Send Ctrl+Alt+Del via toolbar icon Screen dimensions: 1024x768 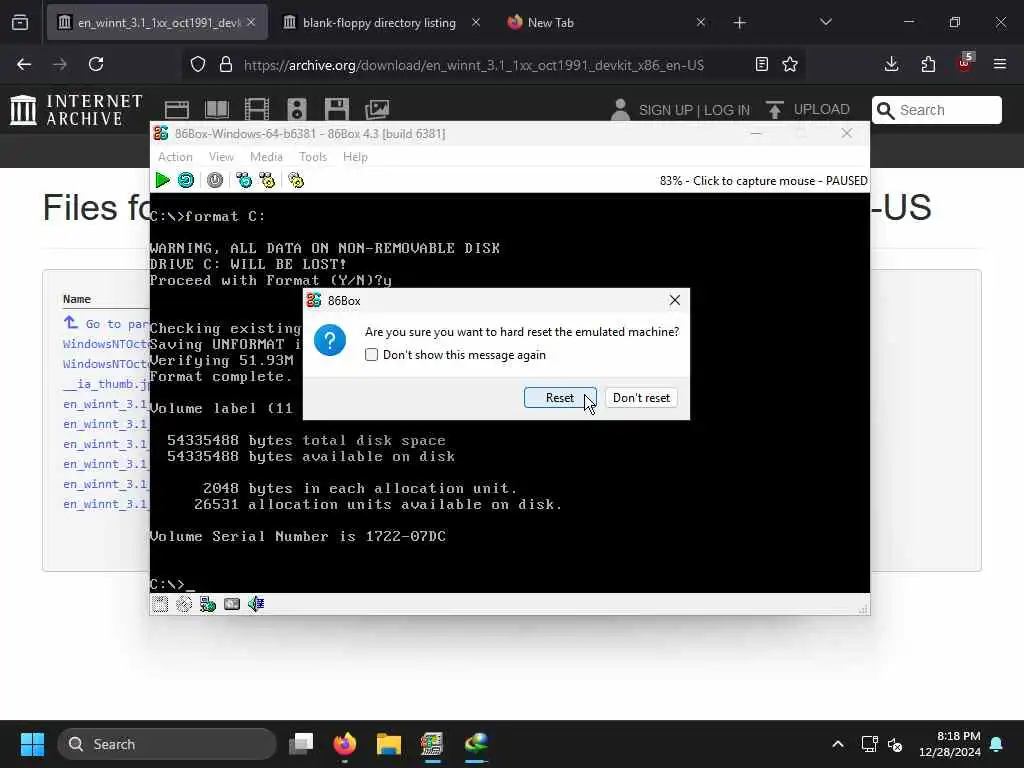tap(244, 180)
